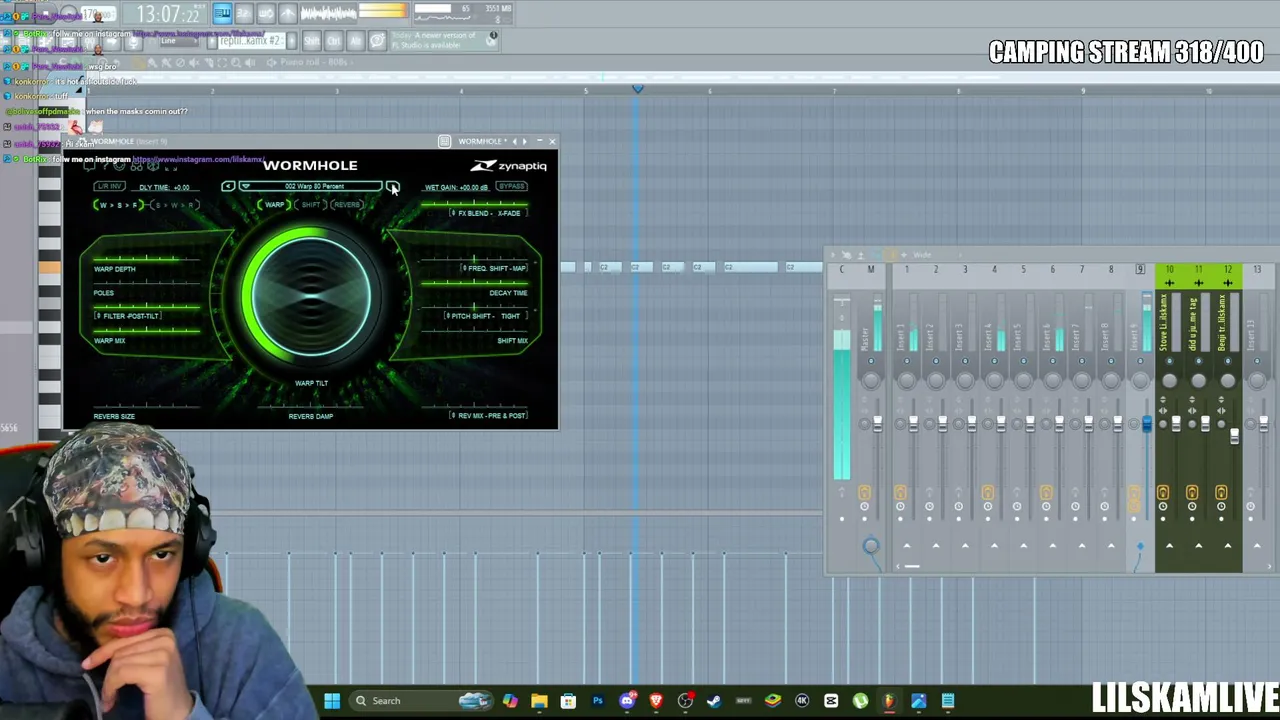Click the clock icon under Insert 5
Viewport: 1280px width, 720px height.
click(1016, 507)
